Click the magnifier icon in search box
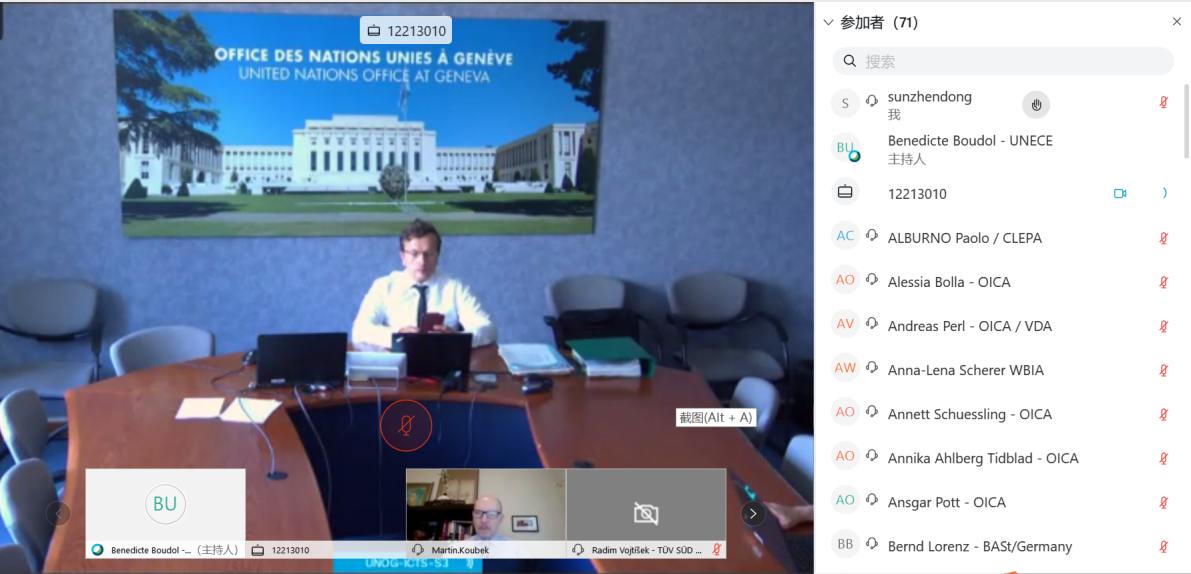This screenshot has height=574, width=1191. pos(850,61)
